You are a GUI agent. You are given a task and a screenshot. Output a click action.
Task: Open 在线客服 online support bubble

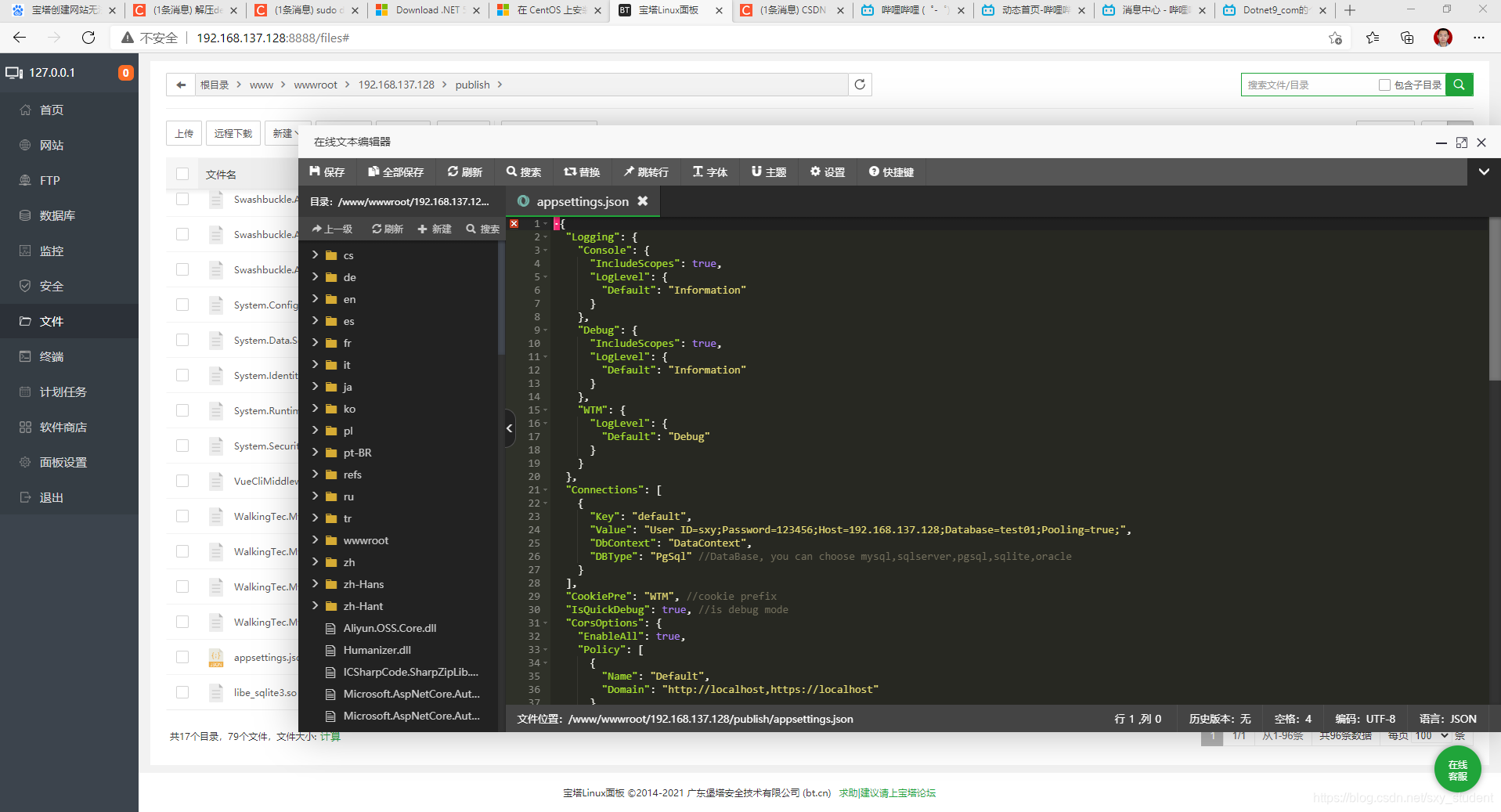(1458, 770)
